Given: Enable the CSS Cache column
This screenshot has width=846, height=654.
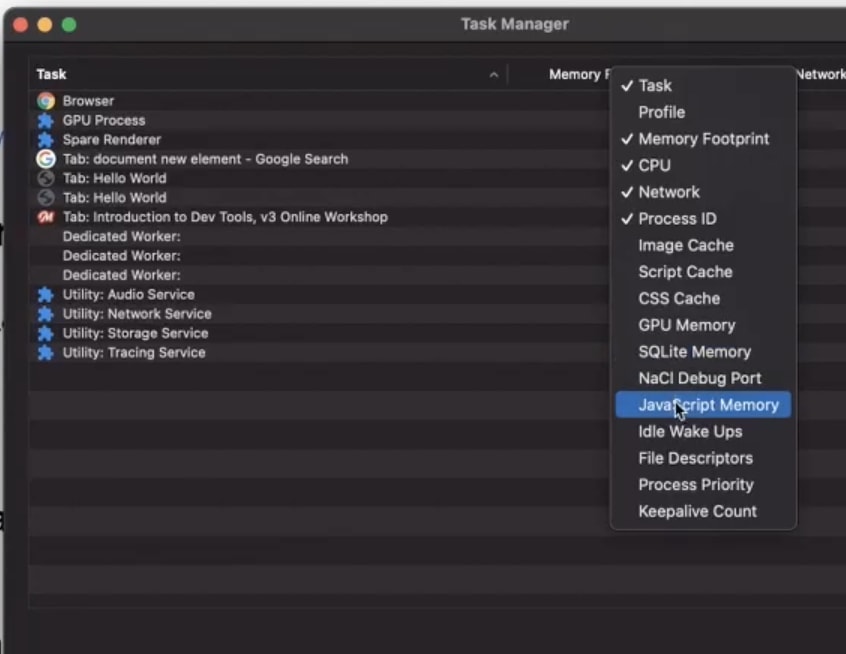Looking at the screenshot, I should click(x=703, y=298).
